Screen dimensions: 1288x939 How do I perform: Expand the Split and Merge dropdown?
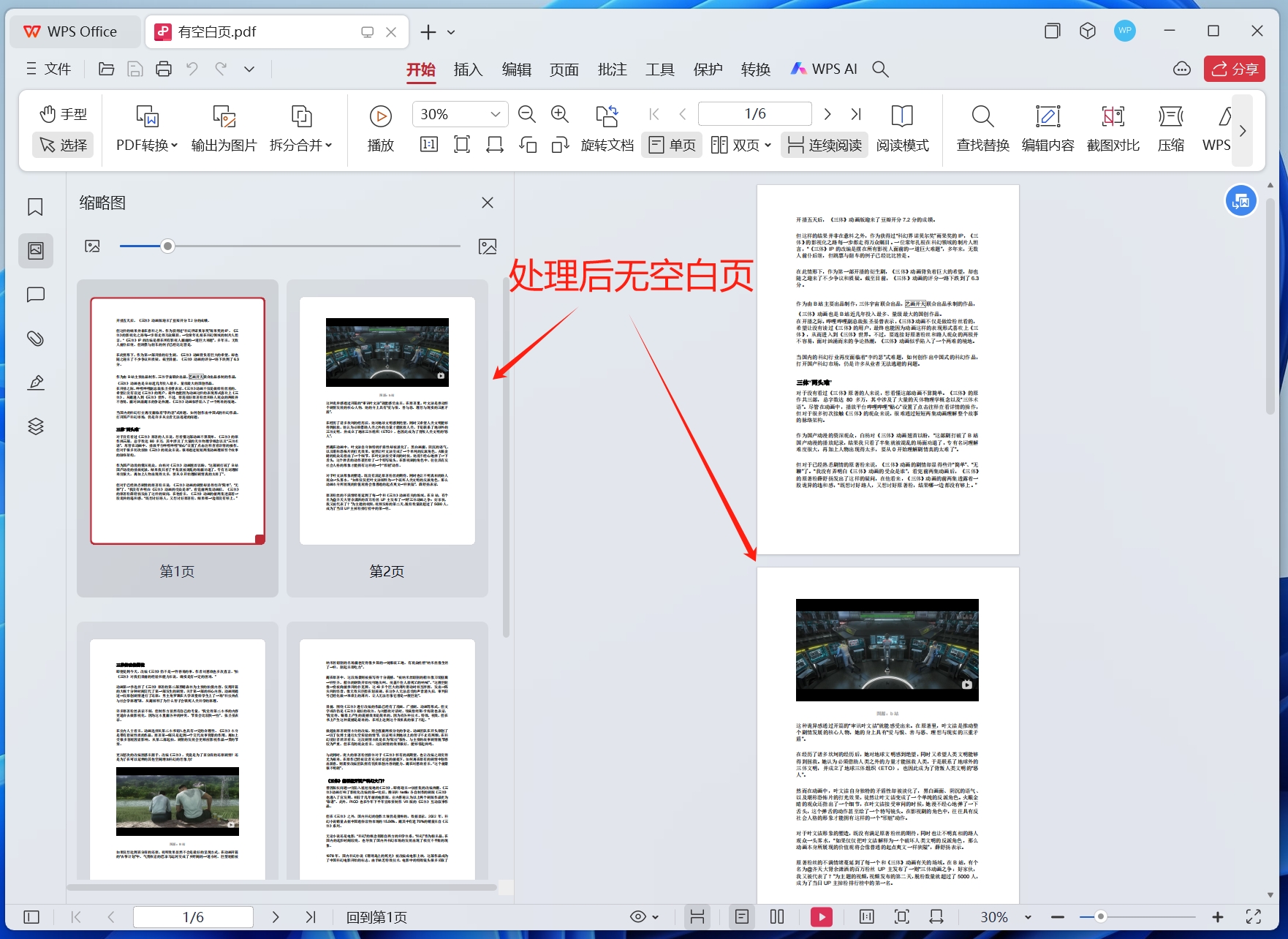click(x=300, y=145)
